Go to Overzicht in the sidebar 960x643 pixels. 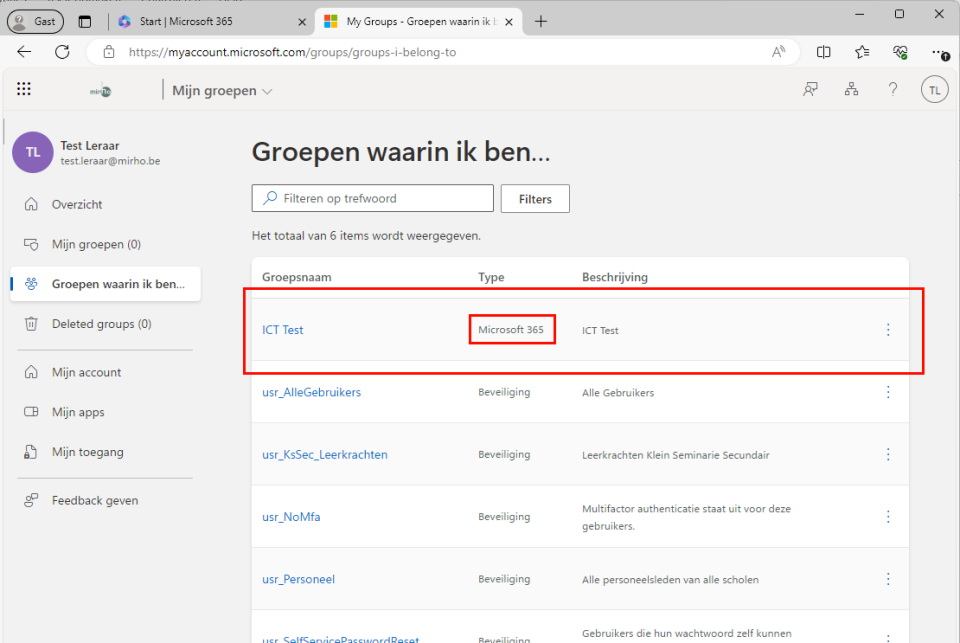click(x=77, y=204)
